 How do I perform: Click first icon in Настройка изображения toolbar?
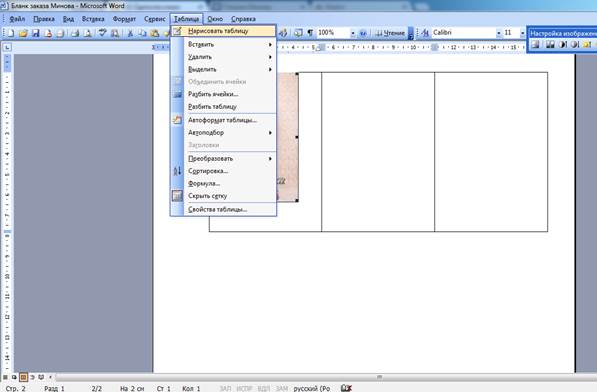click(536, 44)
